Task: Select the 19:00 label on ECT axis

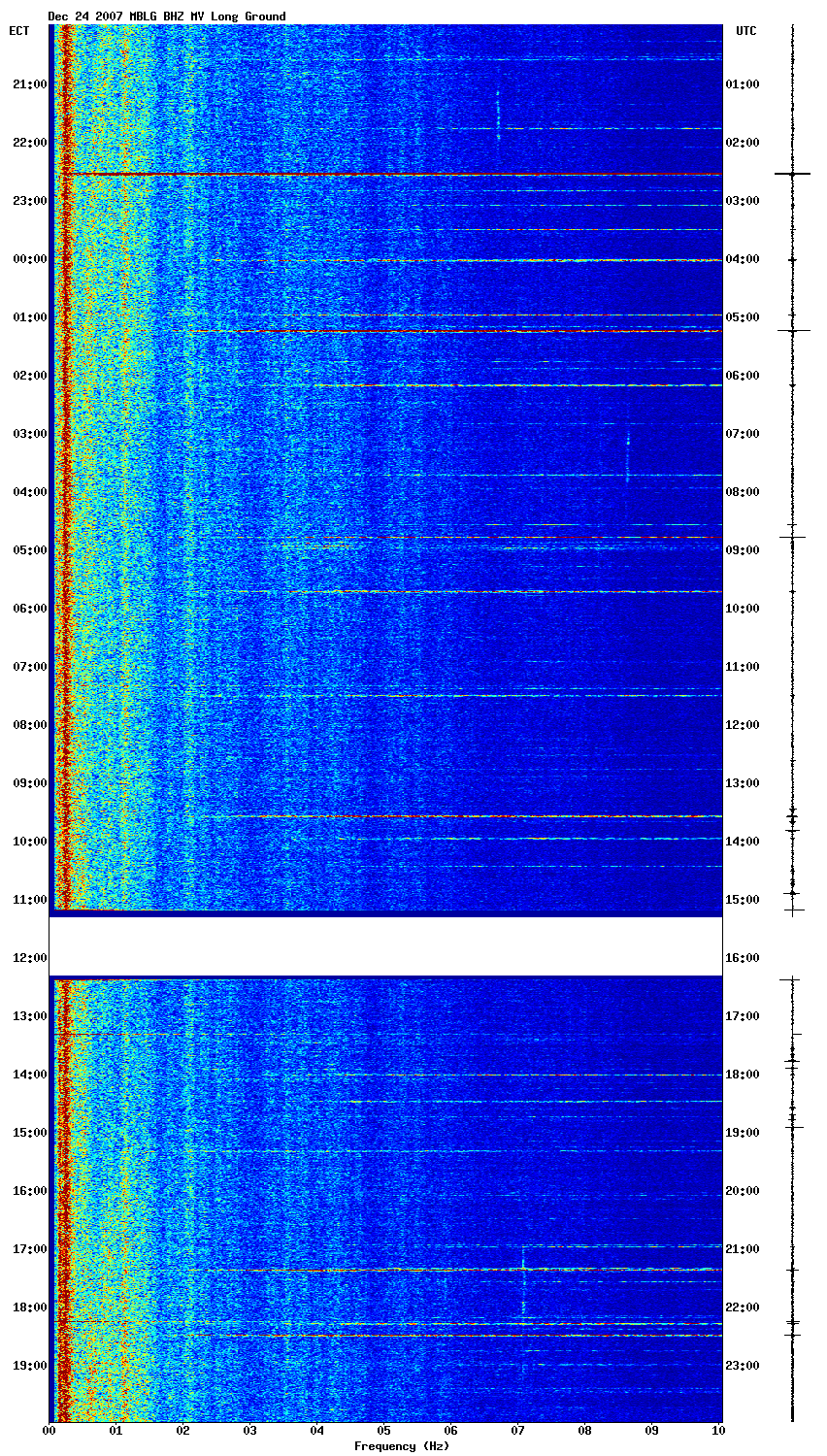Action: [30, 1366]
